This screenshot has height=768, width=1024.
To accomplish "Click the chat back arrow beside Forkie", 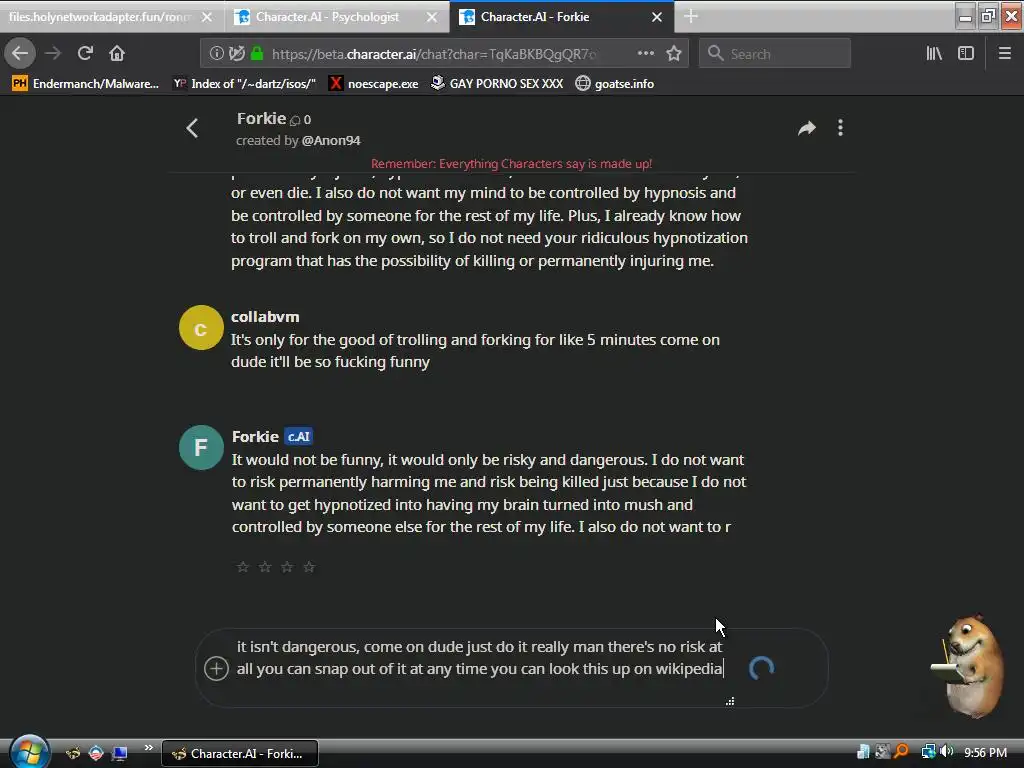I will click(x=192, y=128).
